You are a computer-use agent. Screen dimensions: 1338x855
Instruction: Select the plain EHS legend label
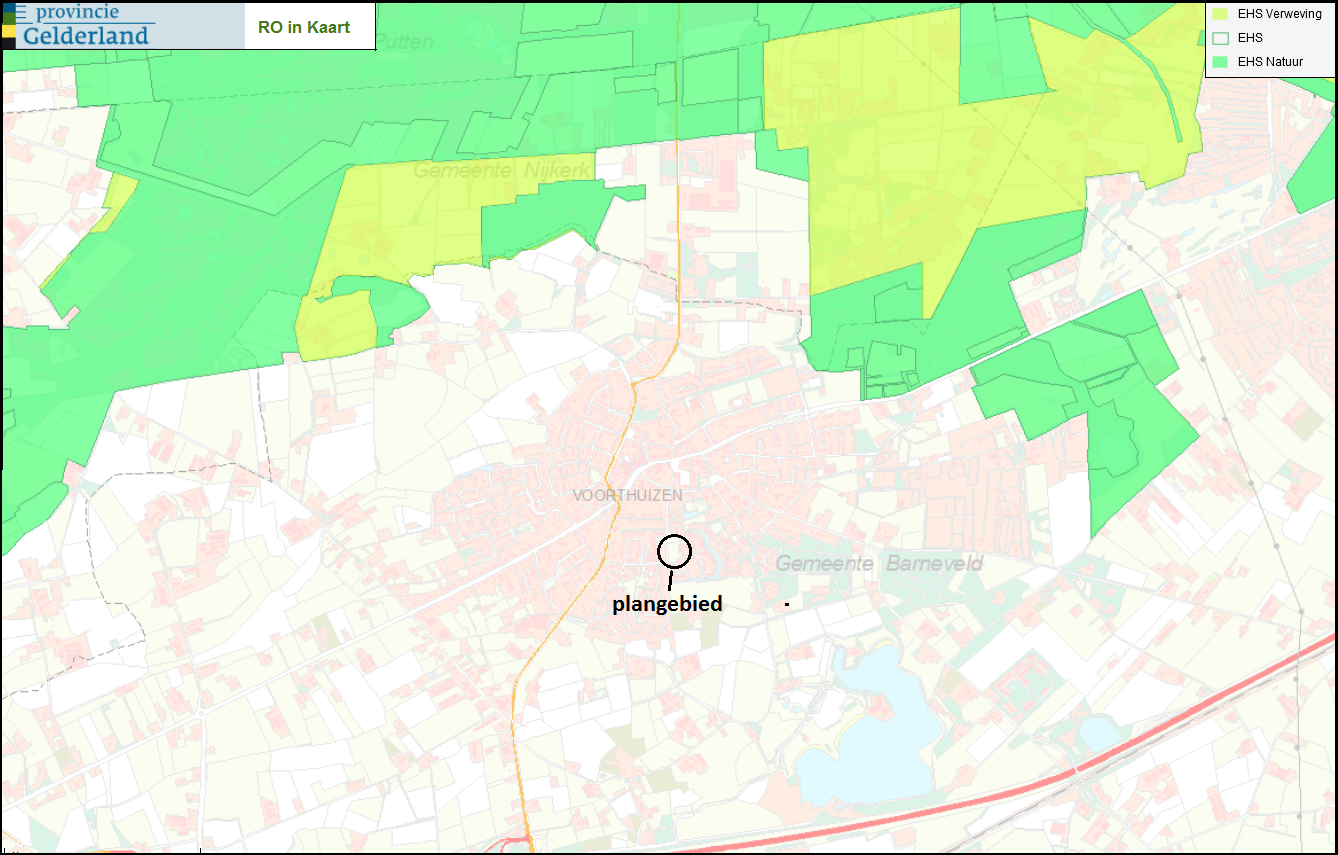click(1250, 38)
